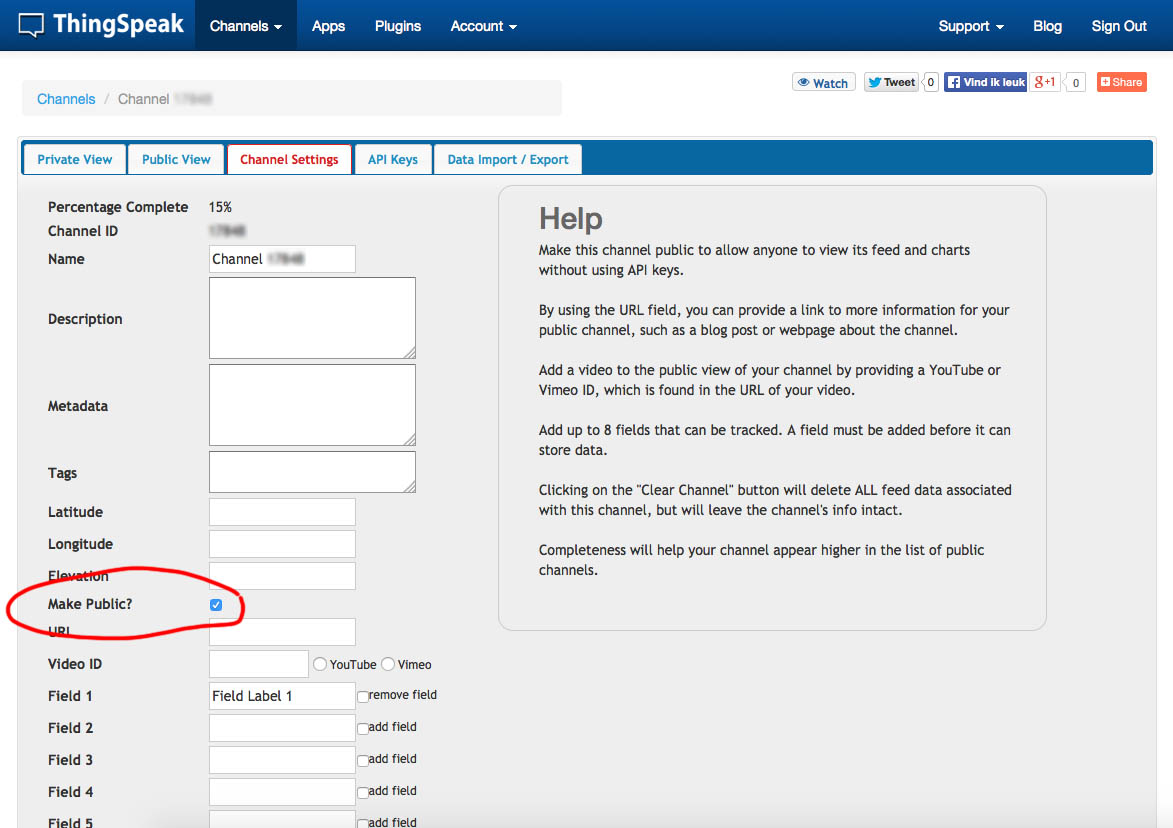Click the Field 3 input box

pos(282,760)
